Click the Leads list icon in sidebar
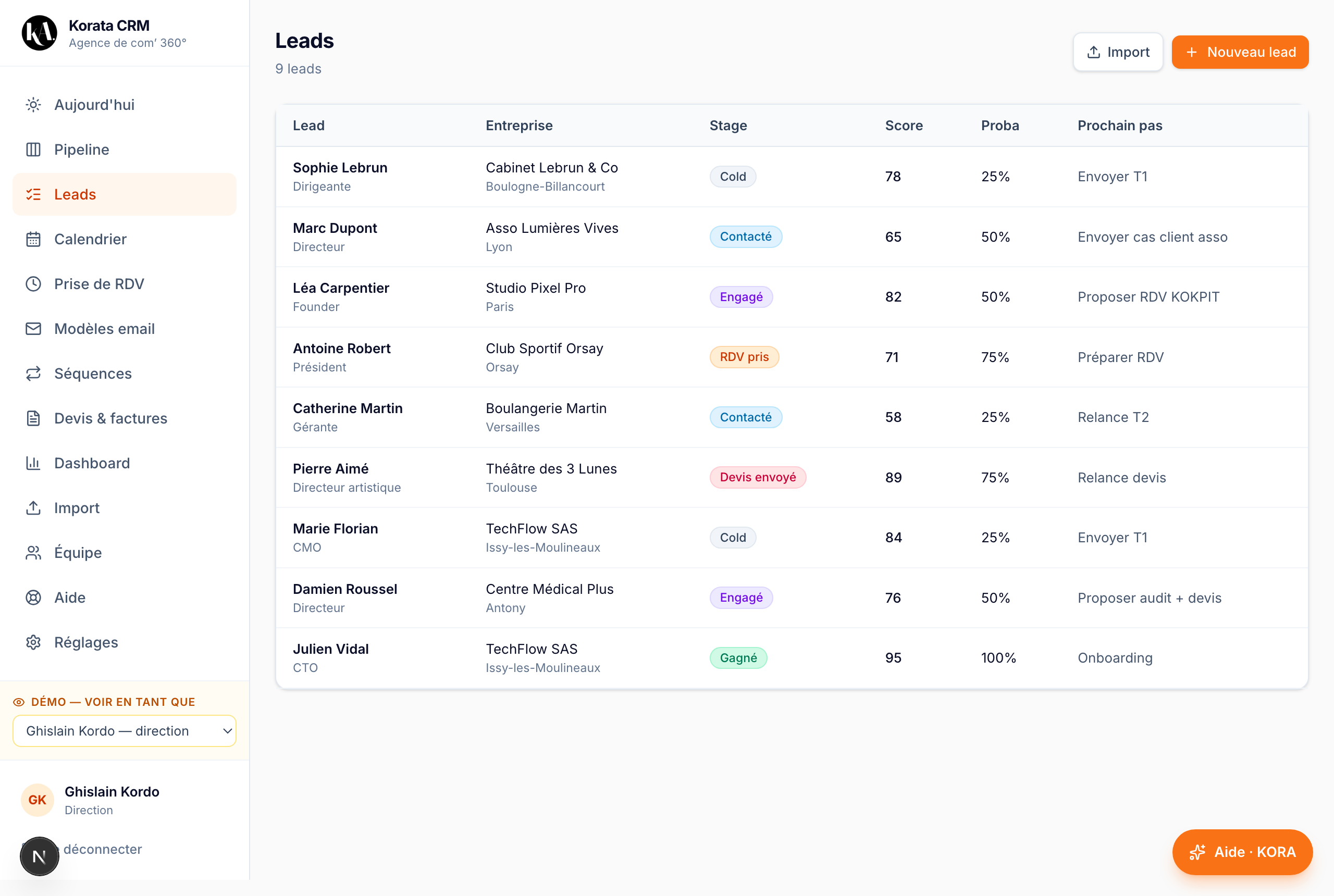The width and height of the screenshot is (1334, 896). click(x=33, y=194)
